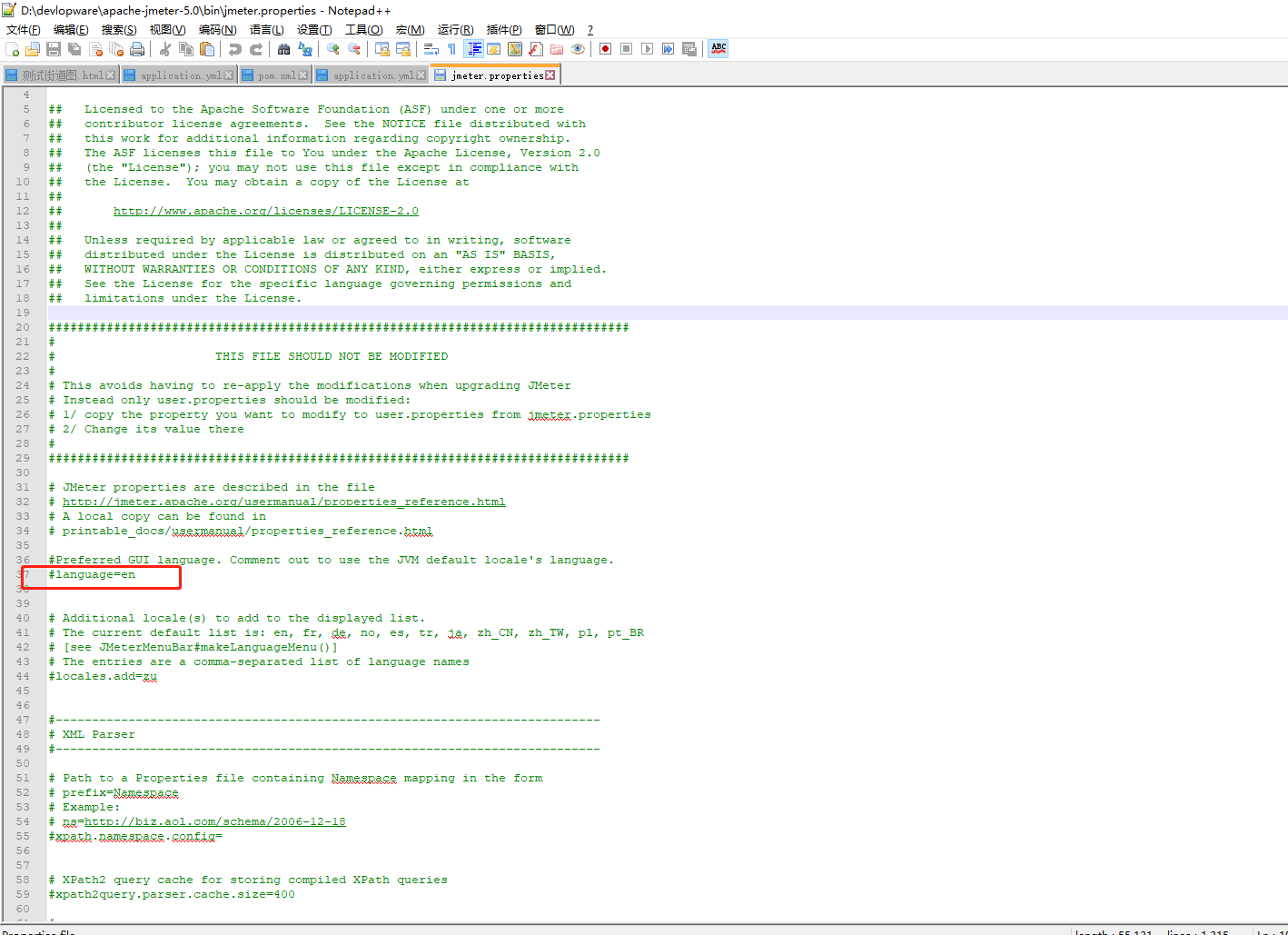Toggle file monitoring eye icon
Screen dimensions: 1288x935
pyautogui.click(x=578, y=49)
